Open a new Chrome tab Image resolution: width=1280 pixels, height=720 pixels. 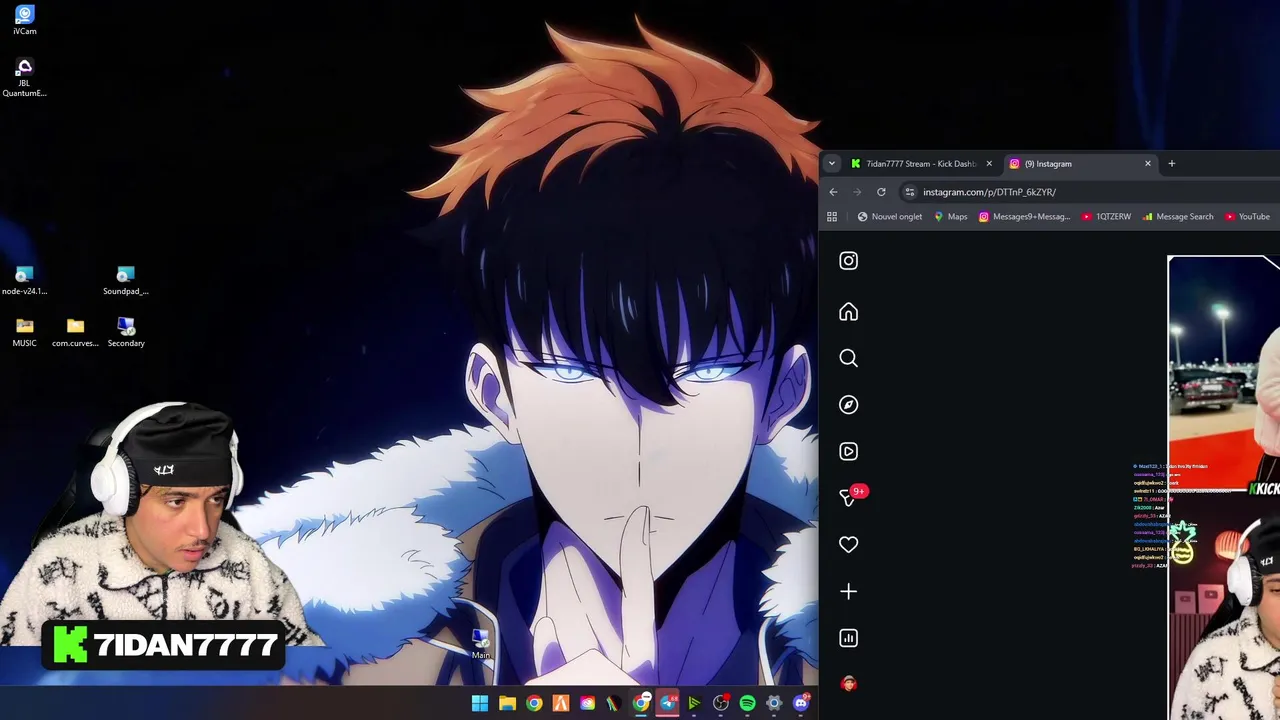coord(1172,164)
